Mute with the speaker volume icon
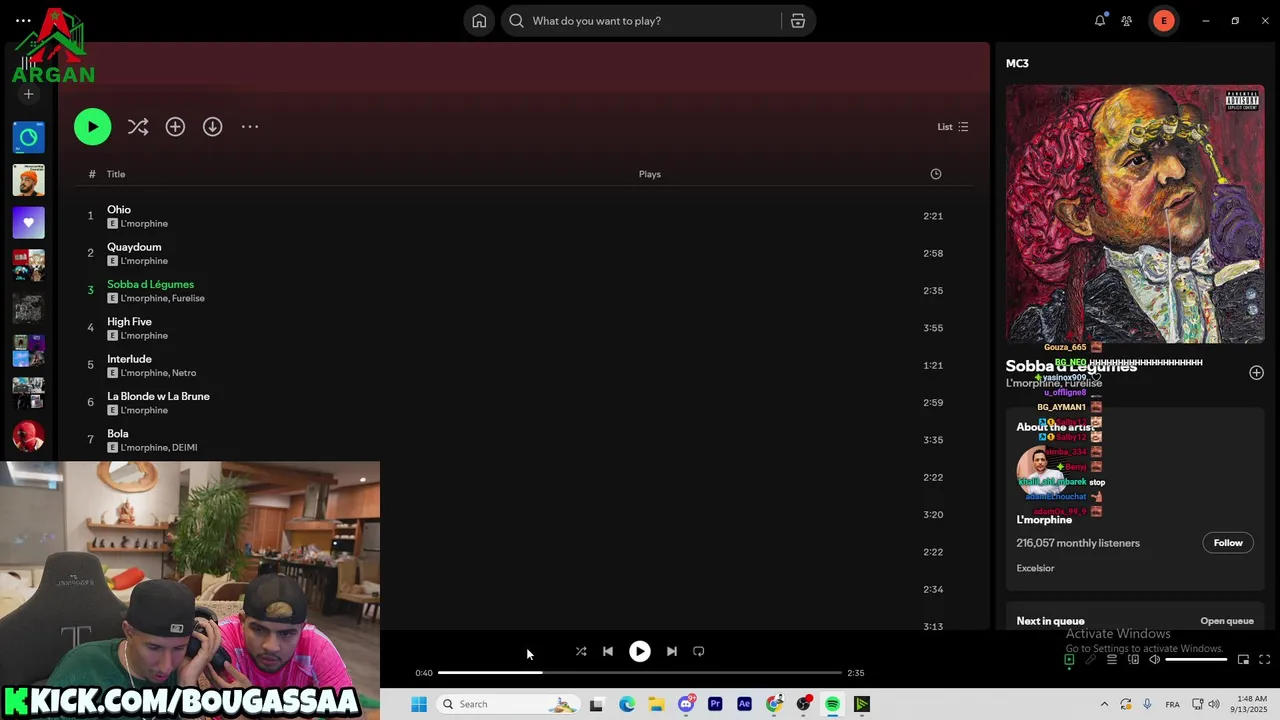This screenshot has height=720, width=1280. pos(1154,660)
